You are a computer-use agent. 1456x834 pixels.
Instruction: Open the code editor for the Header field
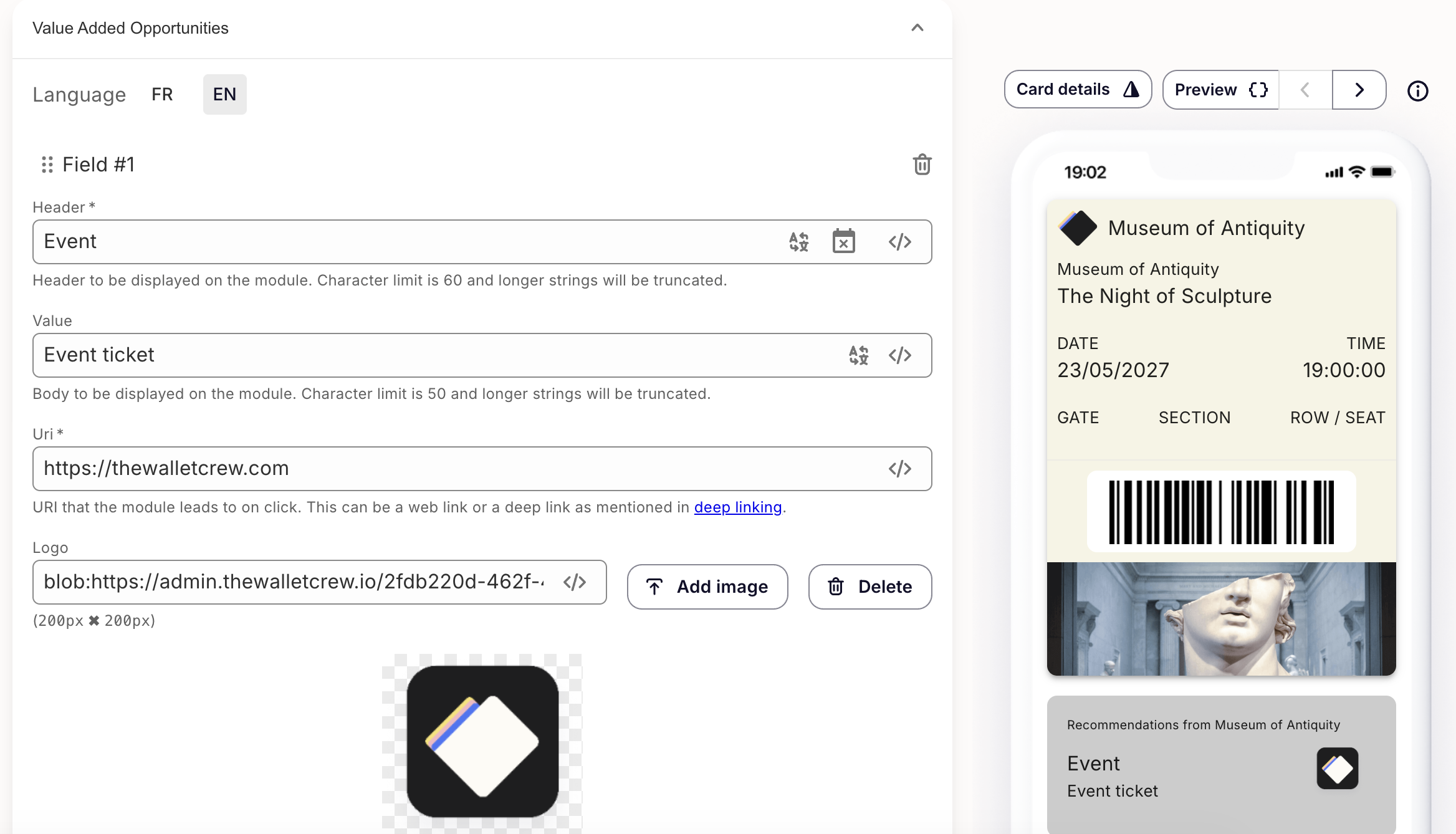[x=900, y=242]
